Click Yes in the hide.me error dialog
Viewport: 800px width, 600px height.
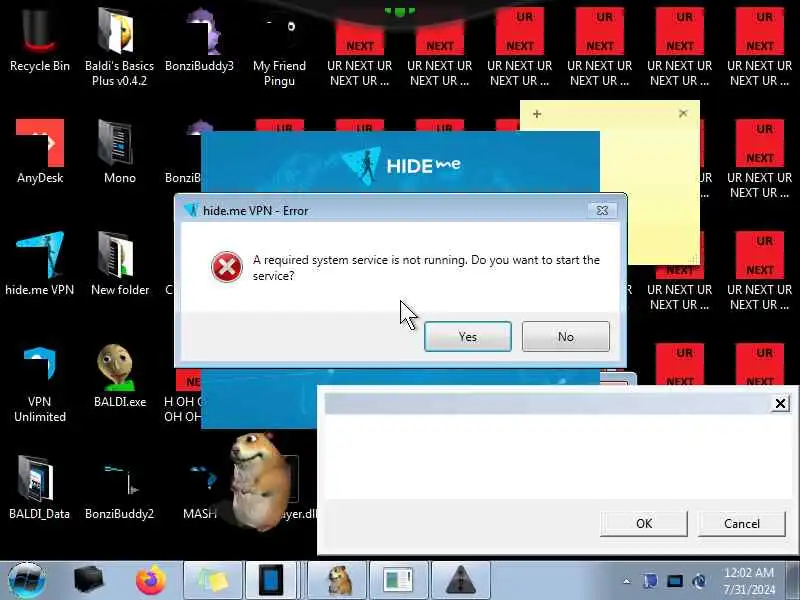coord(467,337)
